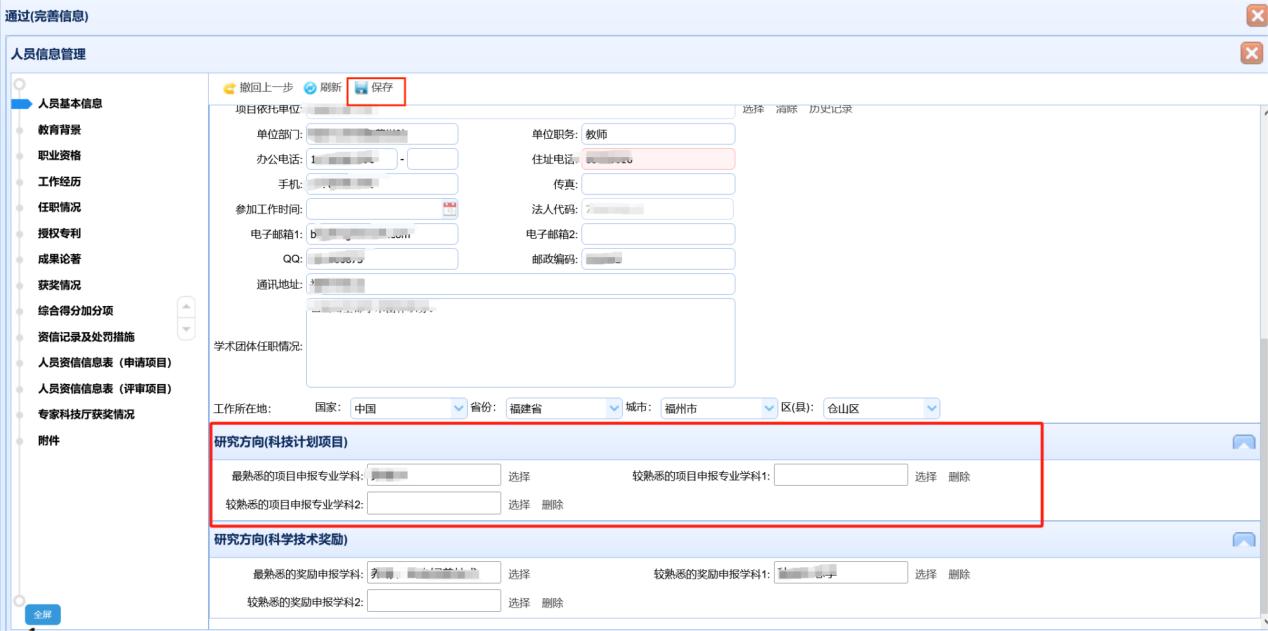Close the 人员信息管理 panel

(x=1251, y=54)
